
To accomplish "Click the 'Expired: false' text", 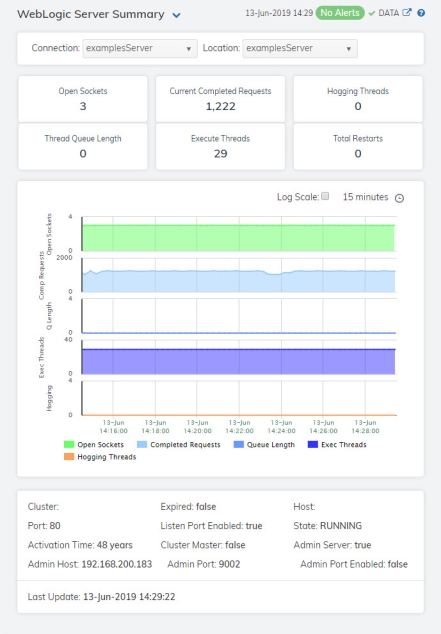I will [x=188, y=507].
